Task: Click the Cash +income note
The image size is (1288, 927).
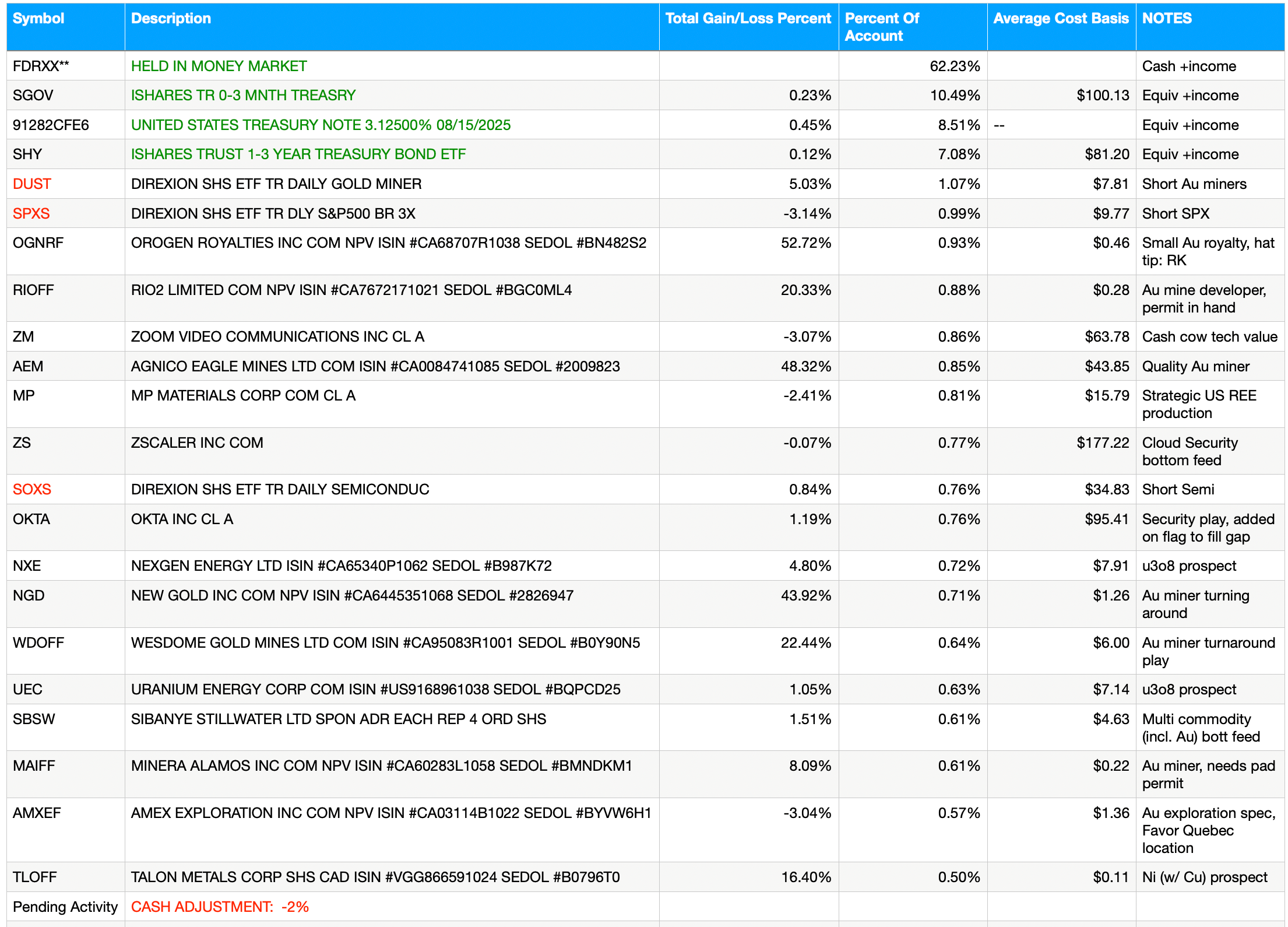Action: (x=1189, y=66)
